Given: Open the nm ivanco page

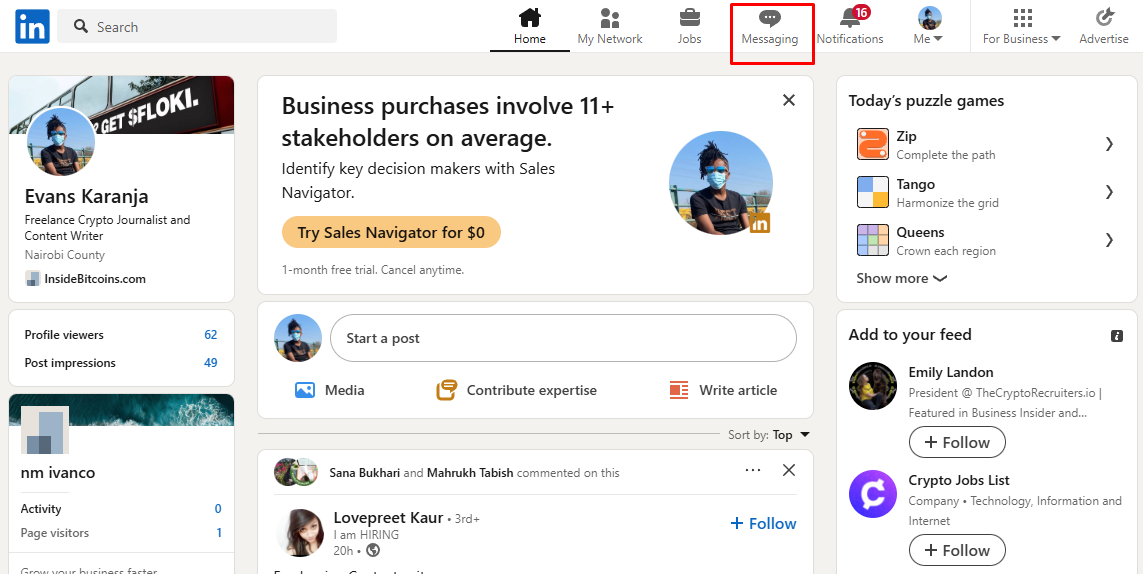Looking at the screenshot, I should (58, 473).
